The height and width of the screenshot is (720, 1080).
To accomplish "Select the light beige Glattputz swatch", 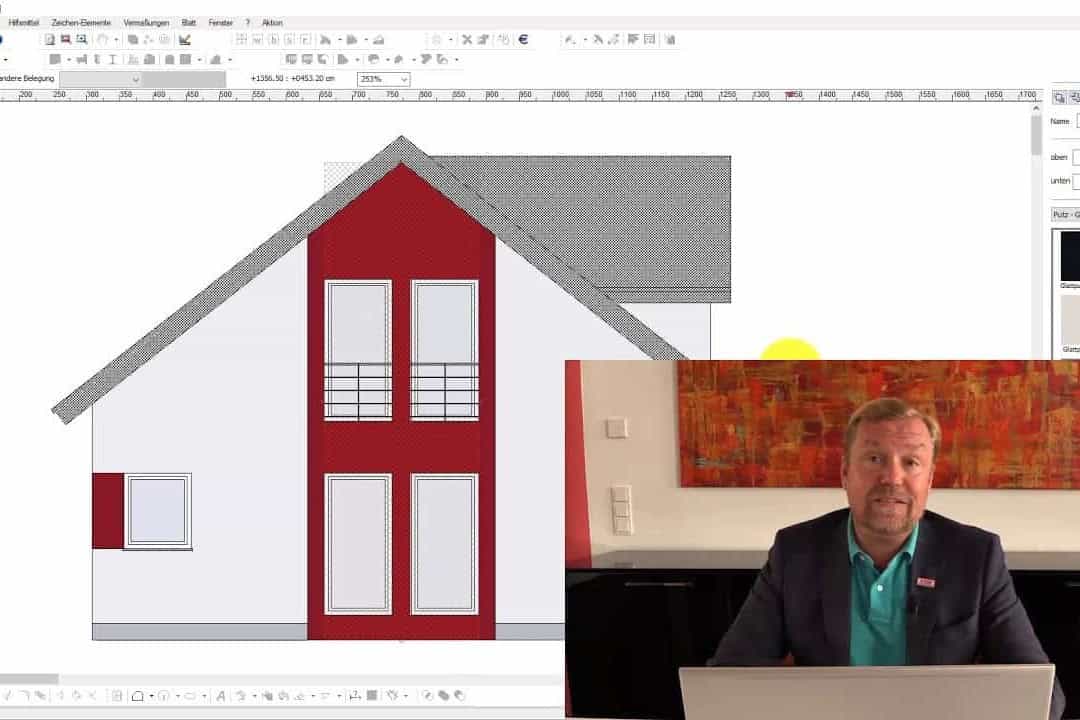I will pyautogui.click(x=1069, y=320).
